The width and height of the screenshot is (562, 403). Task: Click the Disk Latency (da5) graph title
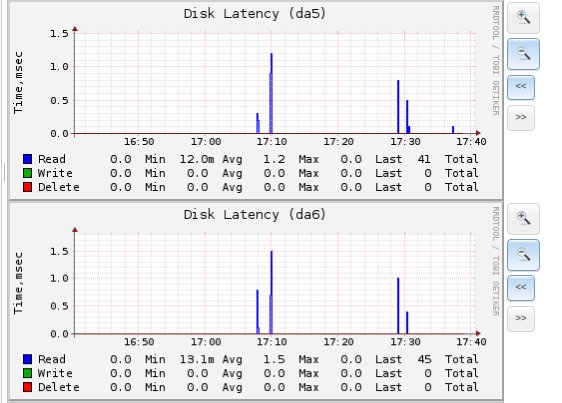pyautogui.click(x=255, y=14)
